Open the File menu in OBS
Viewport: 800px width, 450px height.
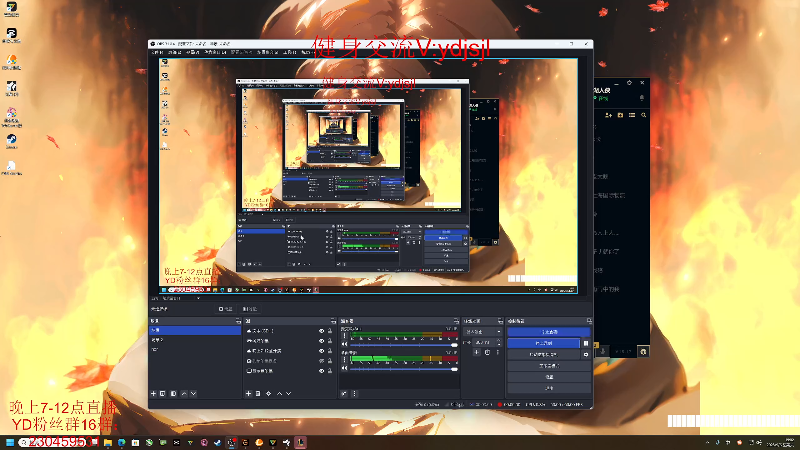click(157, 52)
